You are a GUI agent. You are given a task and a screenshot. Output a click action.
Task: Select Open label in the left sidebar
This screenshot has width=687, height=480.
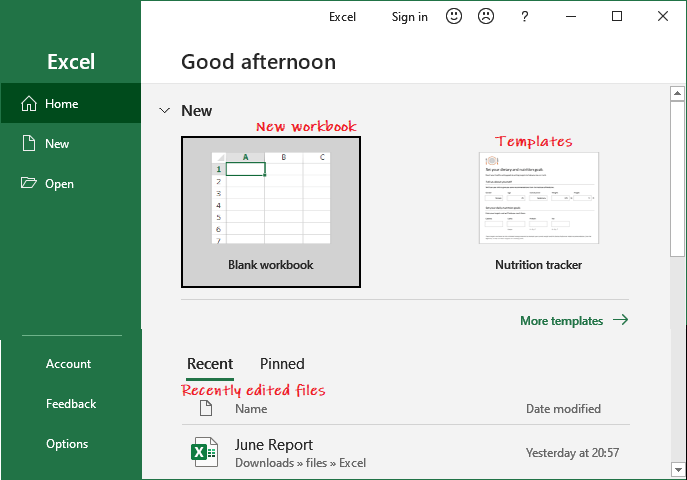click(x=60, y=184)
